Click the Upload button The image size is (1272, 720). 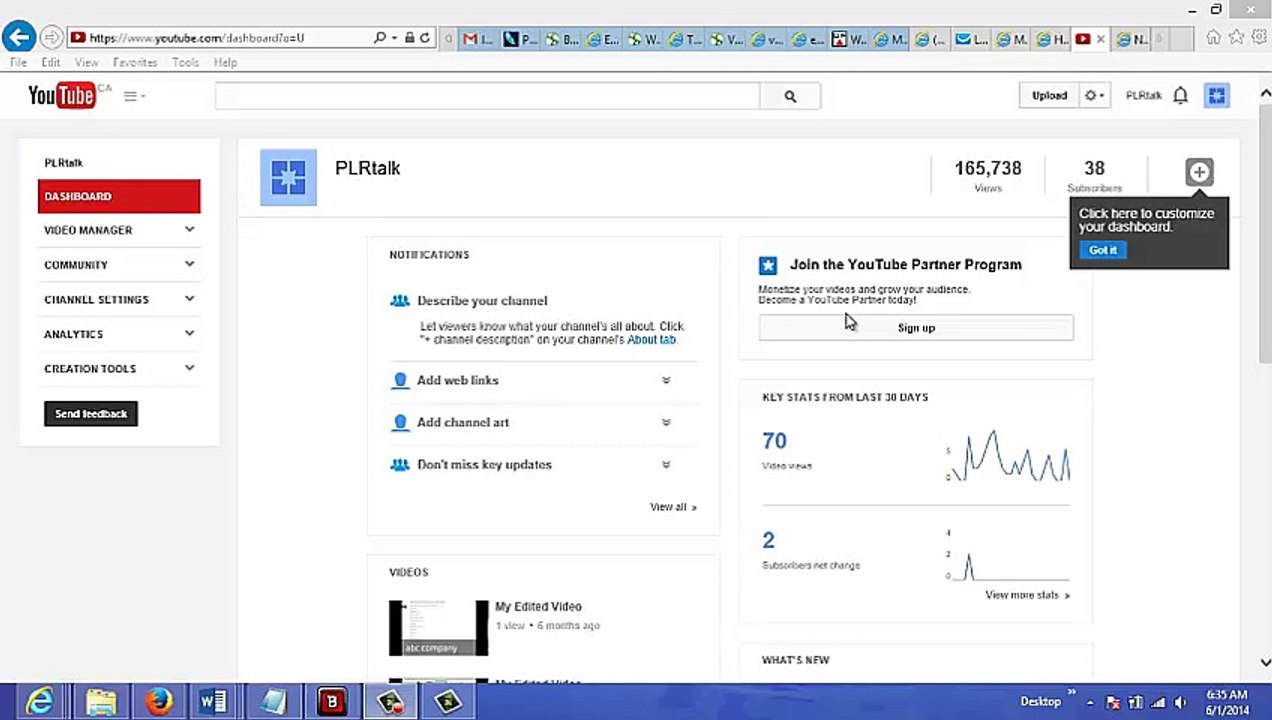coord(1049,96)
